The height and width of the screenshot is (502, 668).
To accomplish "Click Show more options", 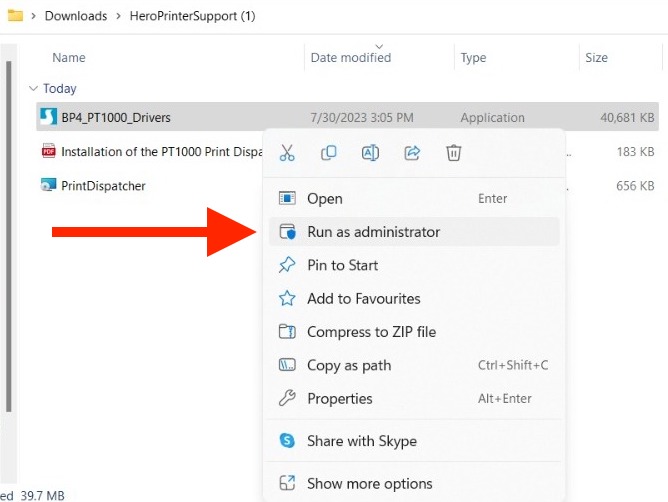I will click(369, 484).
